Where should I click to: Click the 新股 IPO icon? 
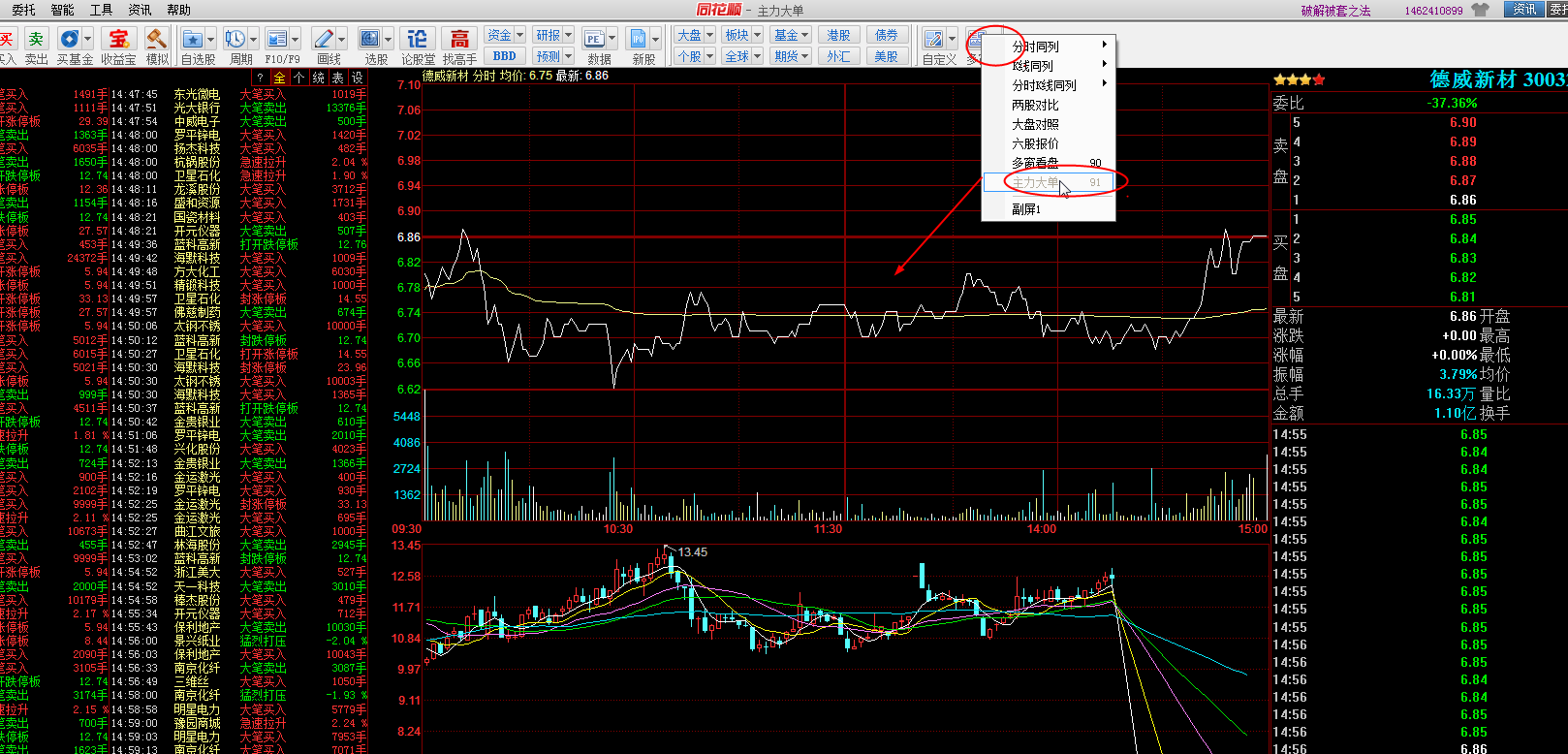tap(638, 39)
